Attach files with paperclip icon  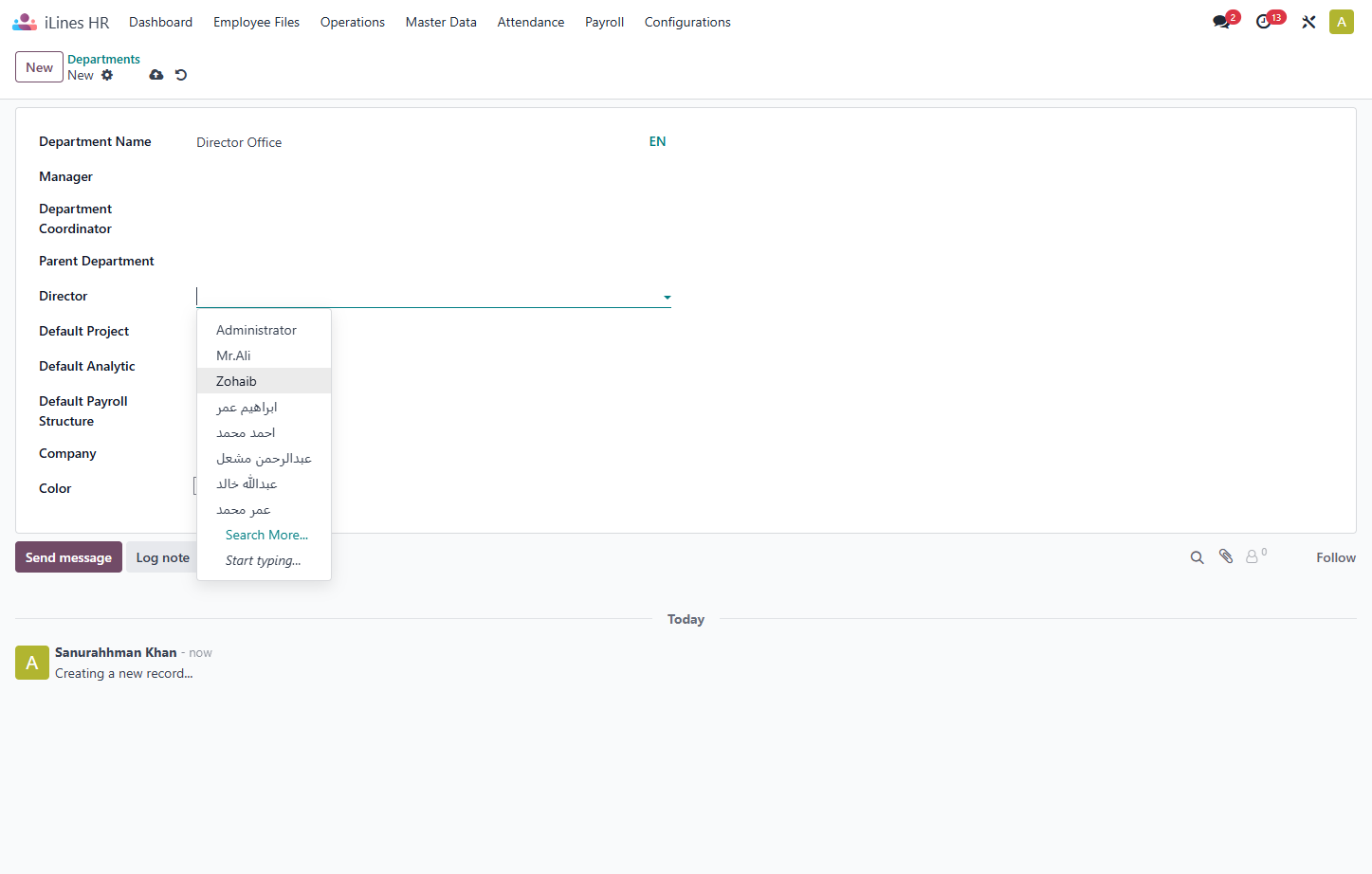[x=1226, y=557]
